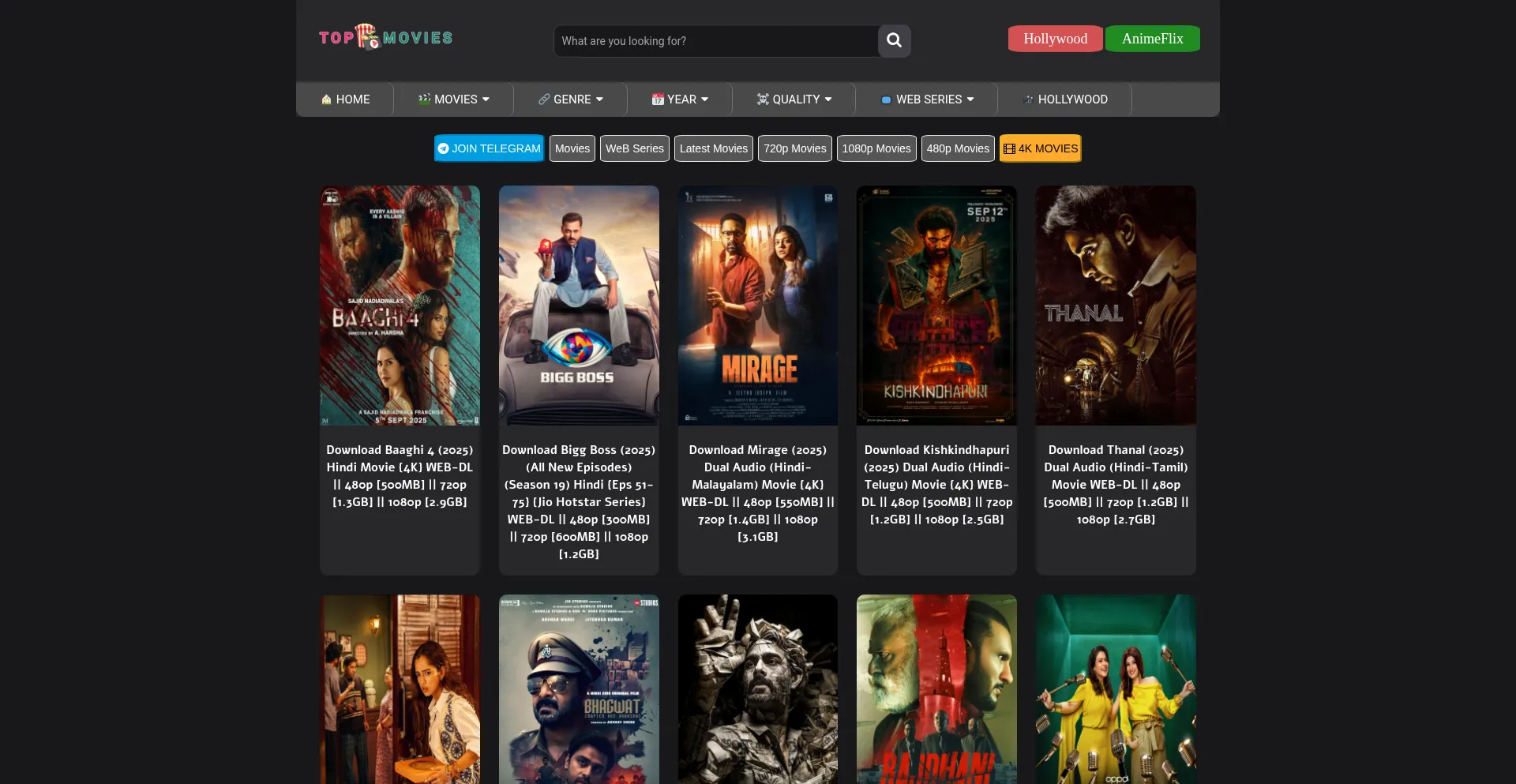The image size is (1516, 784).
Task: Open the Download Baaghi 4 (2025) title link
Action: coord(400,475)
